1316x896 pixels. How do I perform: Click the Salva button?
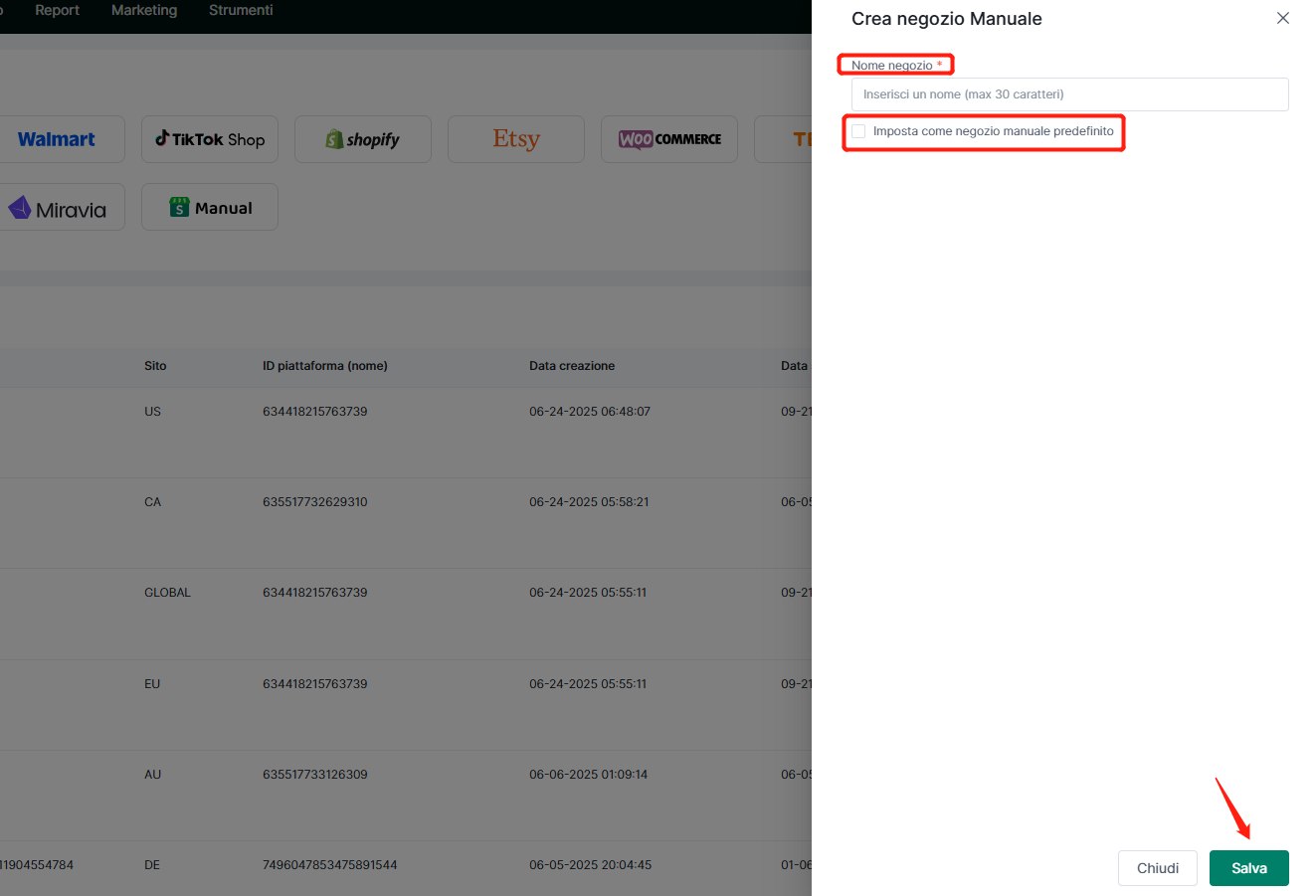tap(1248, 868)
